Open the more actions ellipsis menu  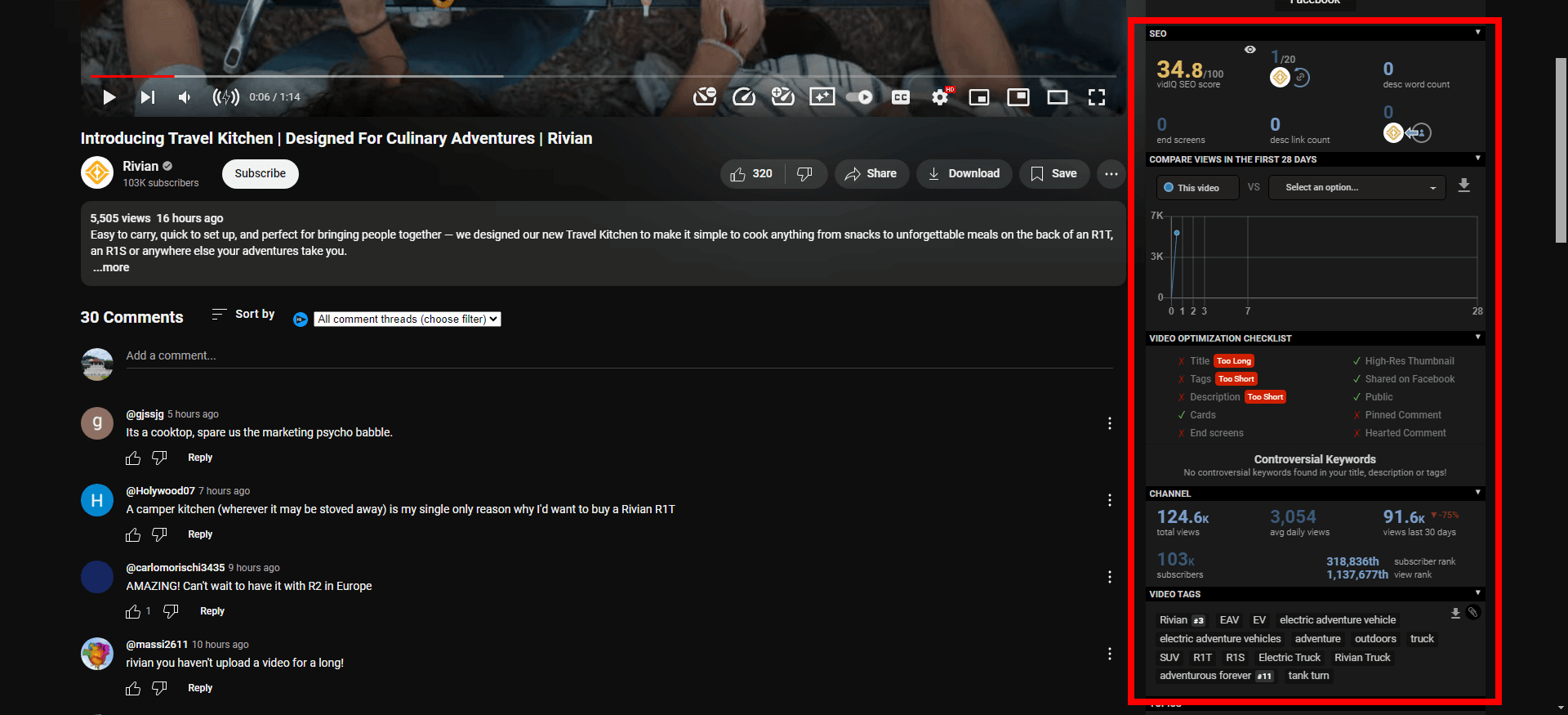click(x=1111, y=174)
